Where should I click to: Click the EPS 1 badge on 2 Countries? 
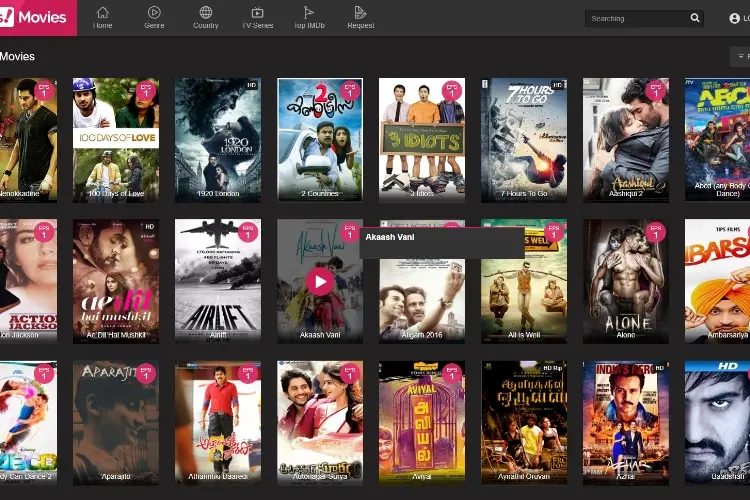pos(350,91)
